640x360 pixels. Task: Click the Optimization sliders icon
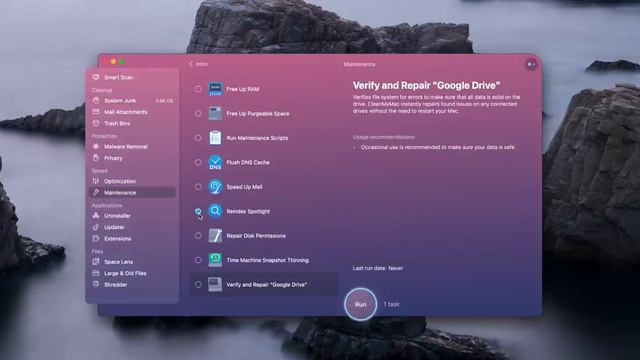[96, 181]
